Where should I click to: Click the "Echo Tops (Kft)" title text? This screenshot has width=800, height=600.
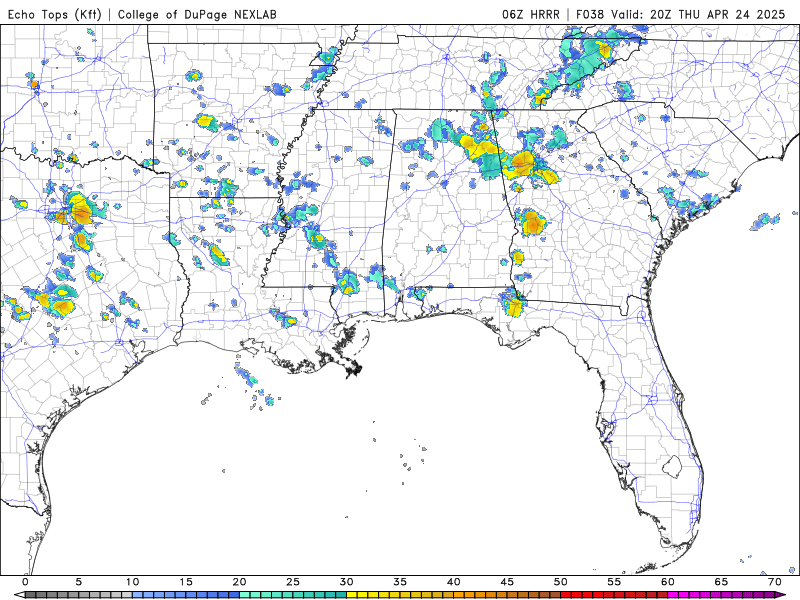coord(54,14)
